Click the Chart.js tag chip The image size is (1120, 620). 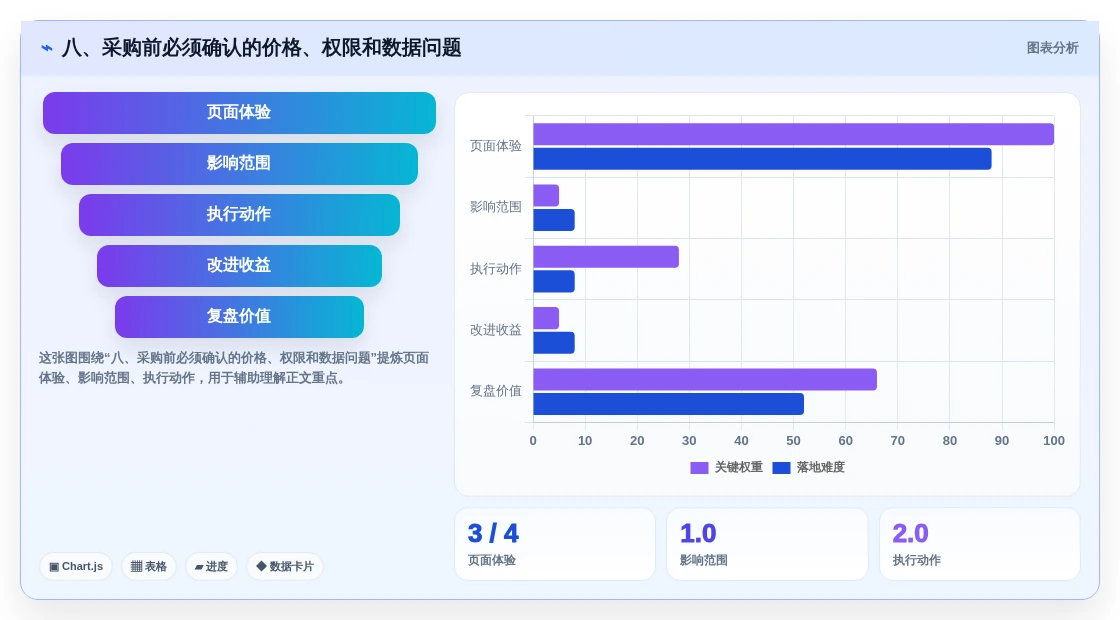76,566
